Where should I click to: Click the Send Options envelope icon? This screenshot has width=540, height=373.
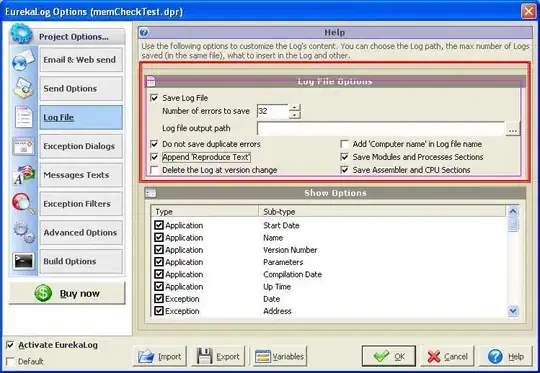(23, 89)
